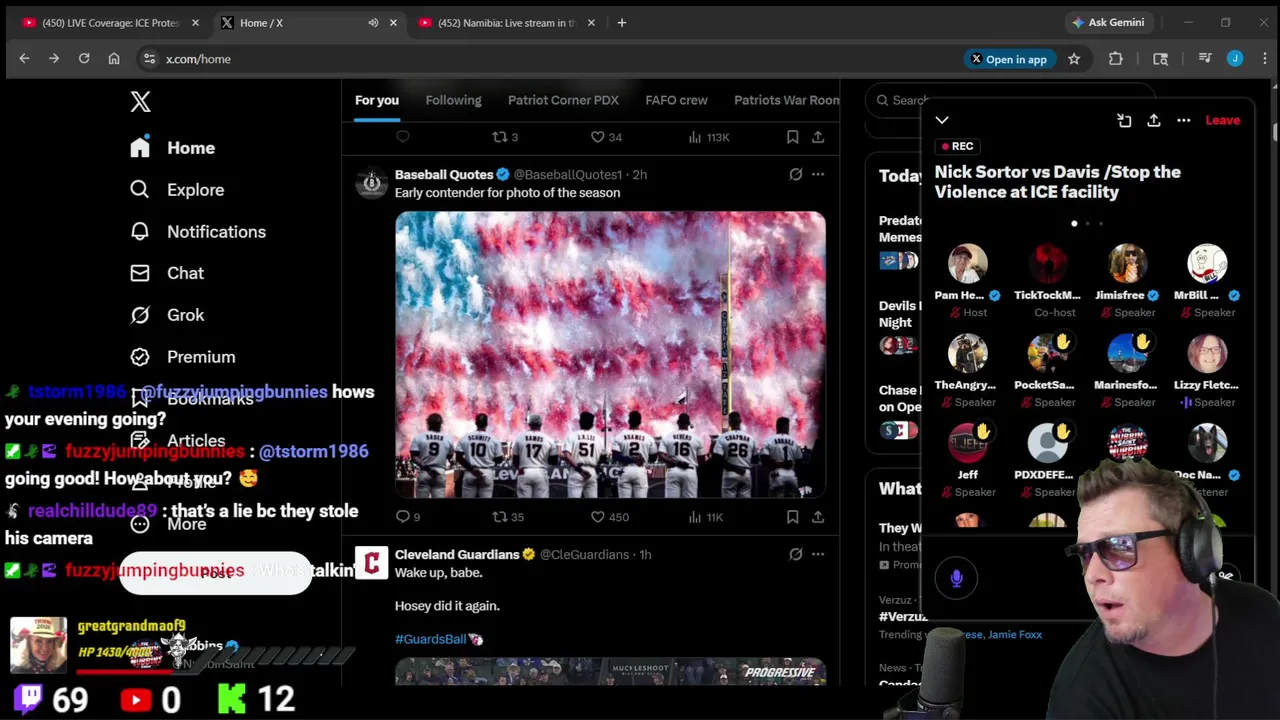Switch to the Patriots War Room tab

click(786, 100)
